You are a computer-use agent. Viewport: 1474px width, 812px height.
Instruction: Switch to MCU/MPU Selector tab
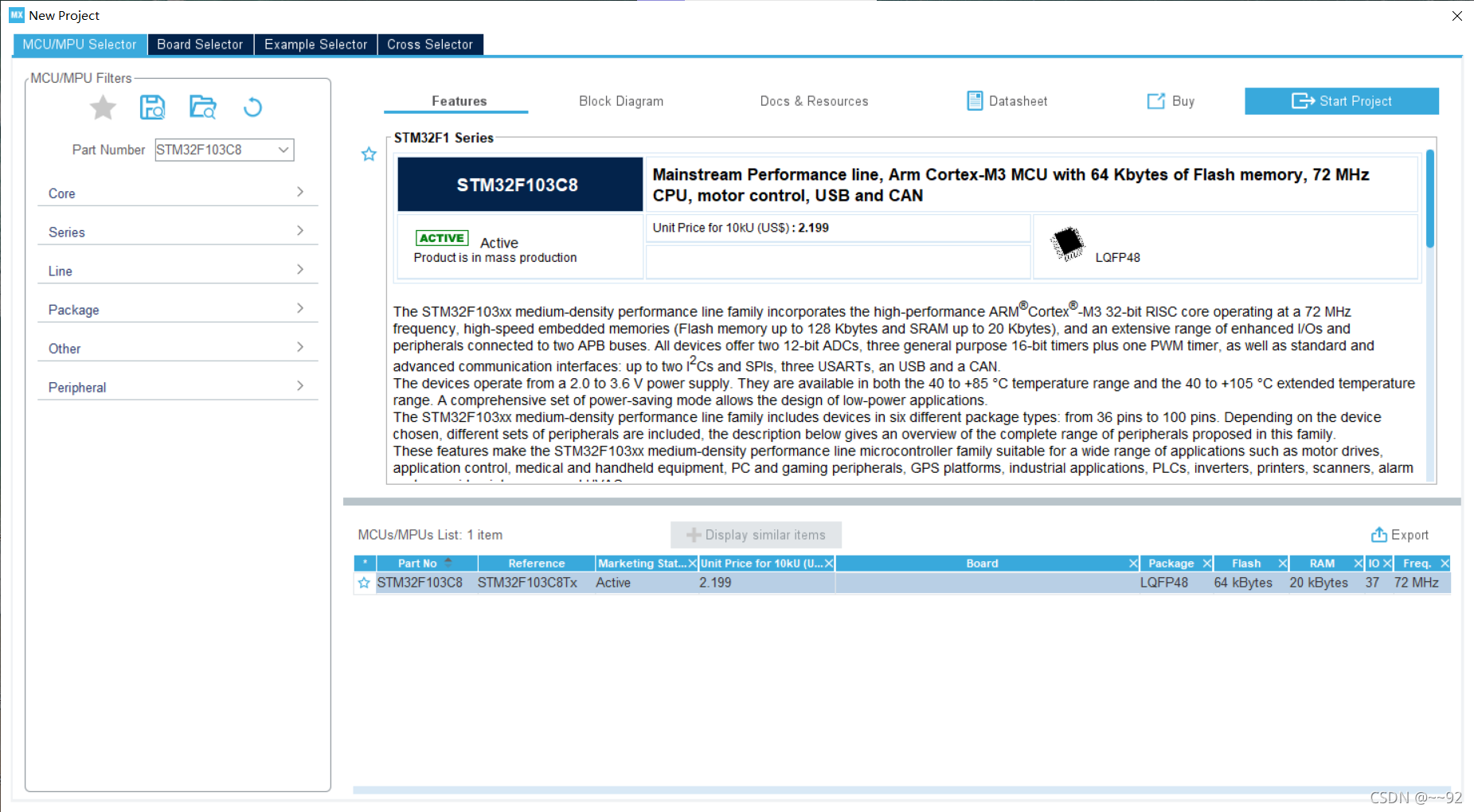point(80,45)
